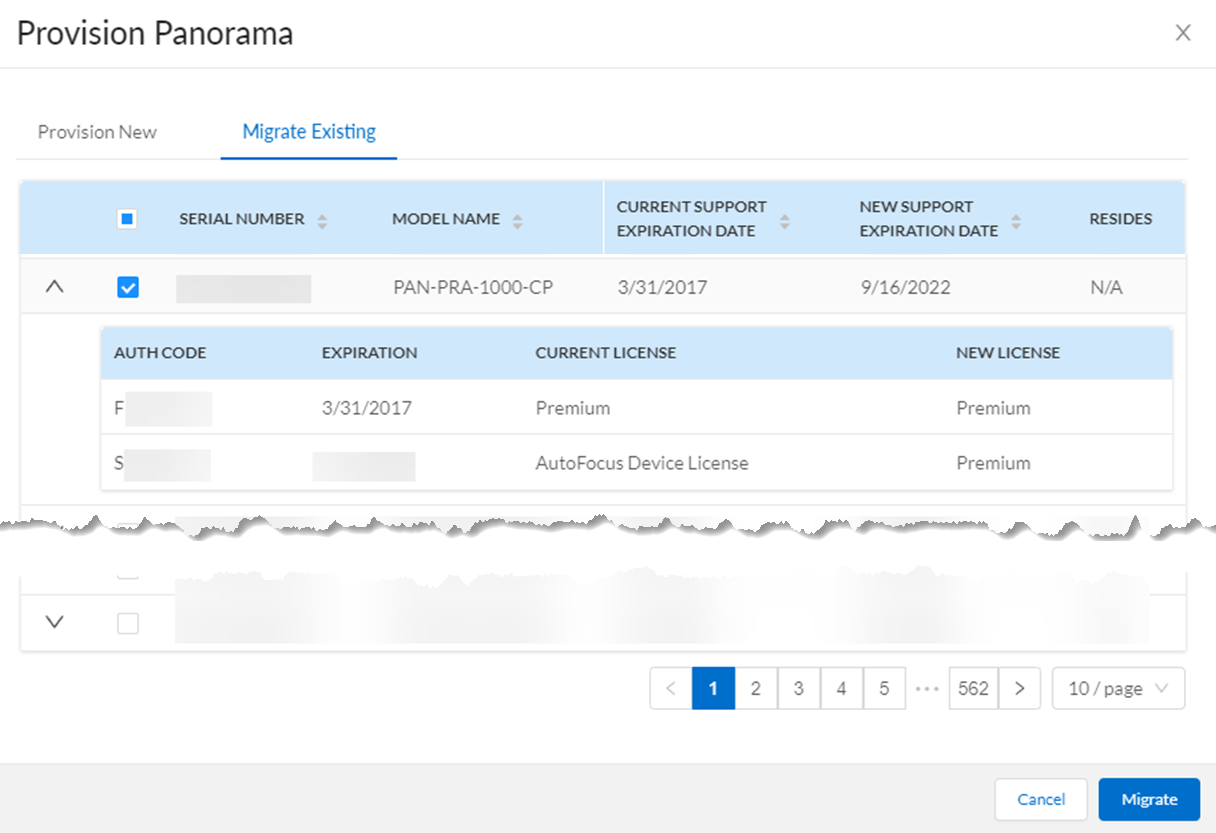
Task: Cancel the migration dialog
Action: click(1041, 799)
